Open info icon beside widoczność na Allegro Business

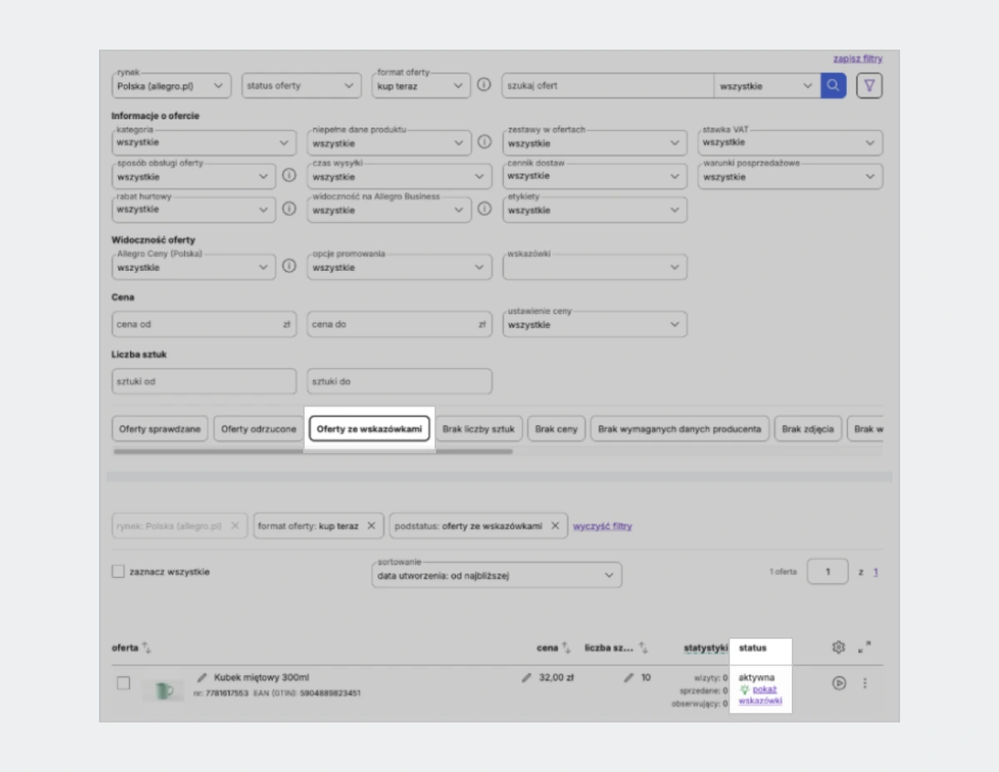point(484,208)
